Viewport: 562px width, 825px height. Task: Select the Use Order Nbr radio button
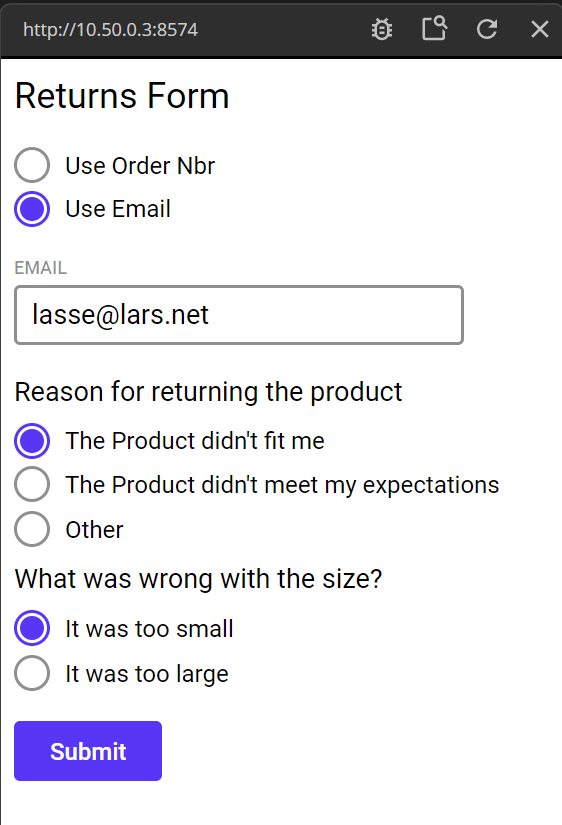(x=32, y=165)
